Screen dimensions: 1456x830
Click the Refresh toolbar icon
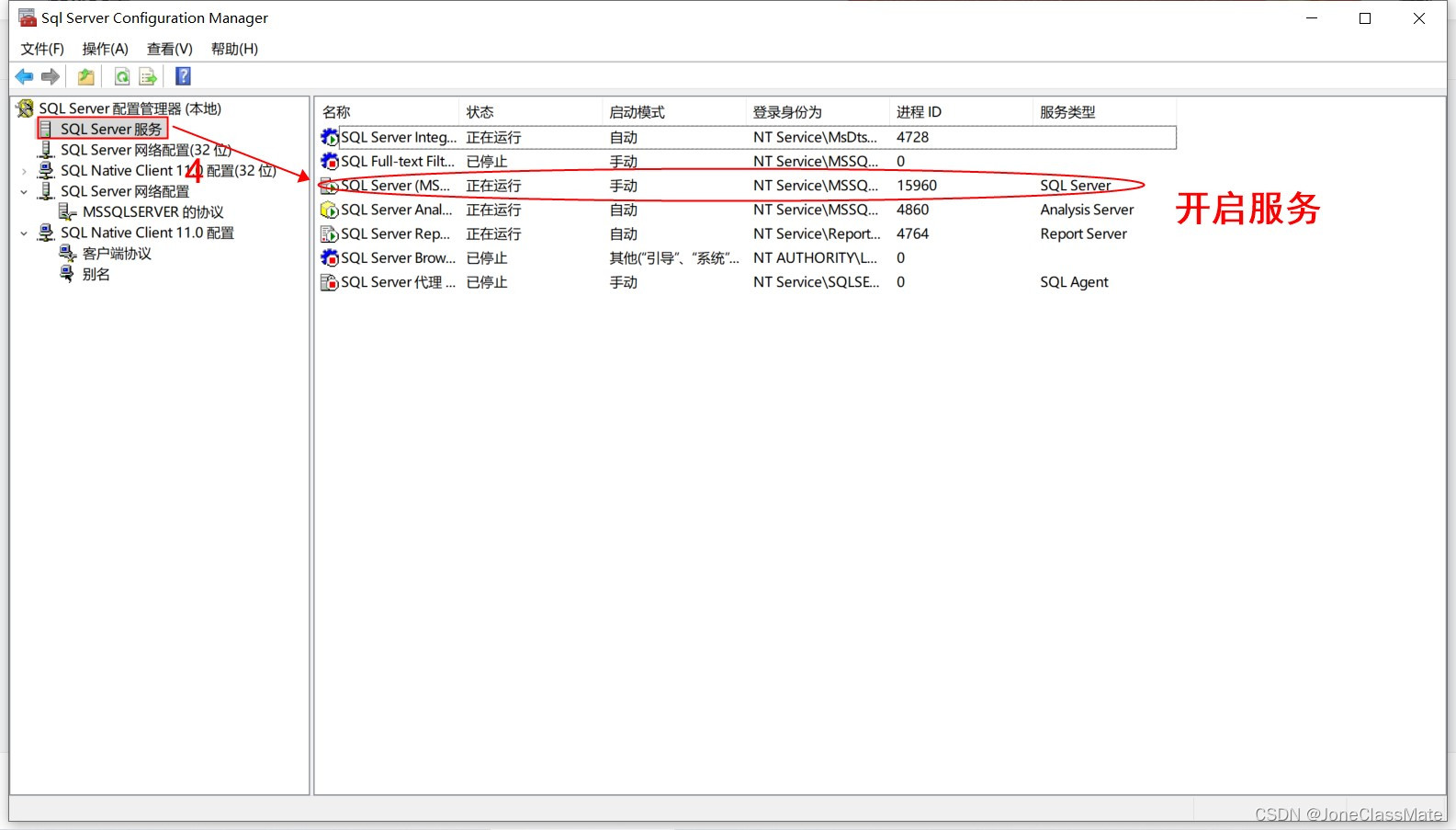click(121, 76)
